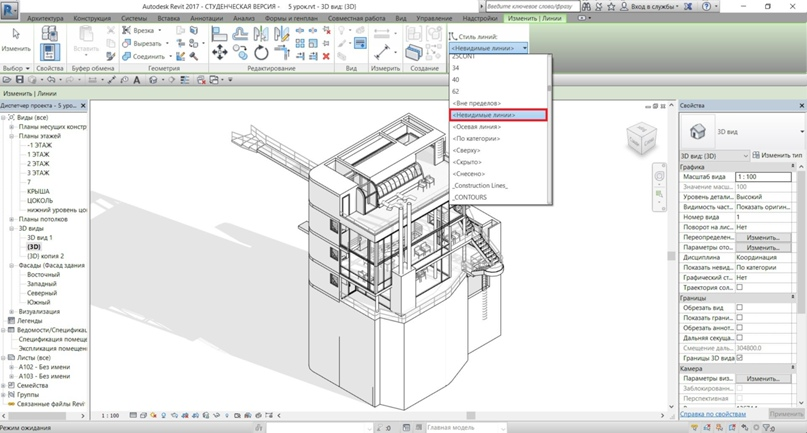Viewport: 807px width, 433px height.
Task: Collapse the 3D виды tree node
Action: pyautogui.click(x=11, y=229)
